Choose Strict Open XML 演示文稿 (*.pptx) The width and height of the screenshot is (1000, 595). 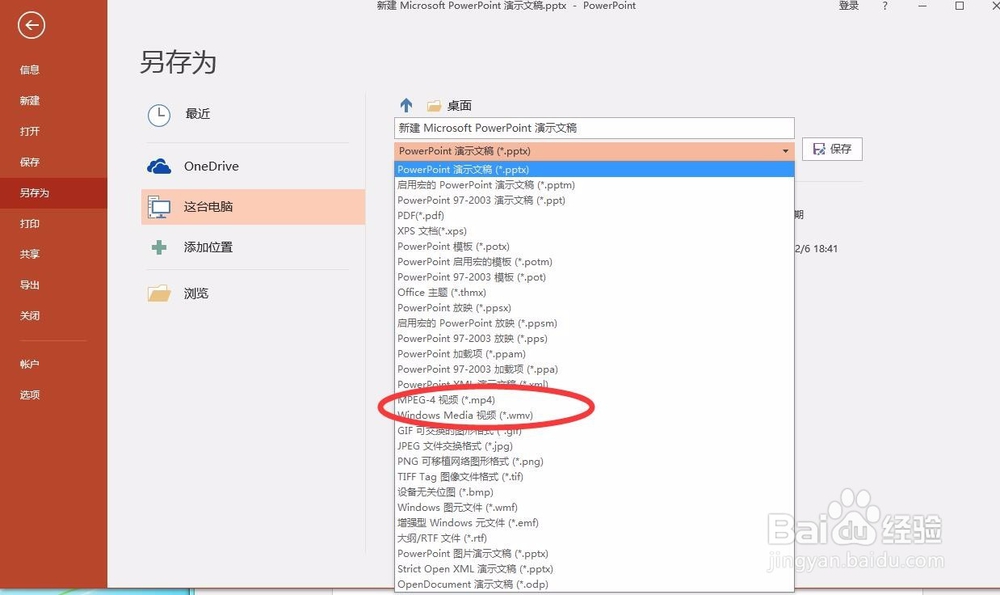click(594, 569)
